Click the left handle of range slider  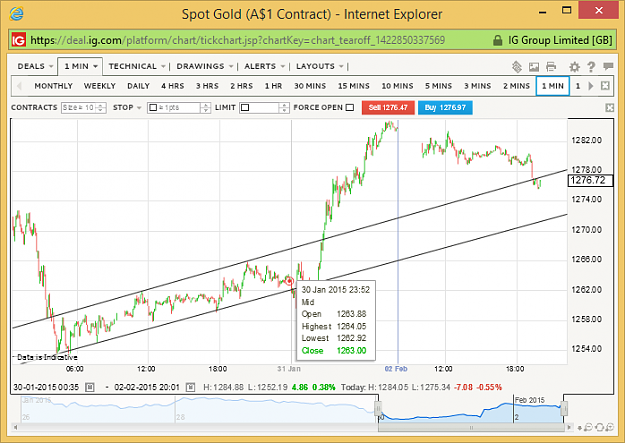click(378, 408)
